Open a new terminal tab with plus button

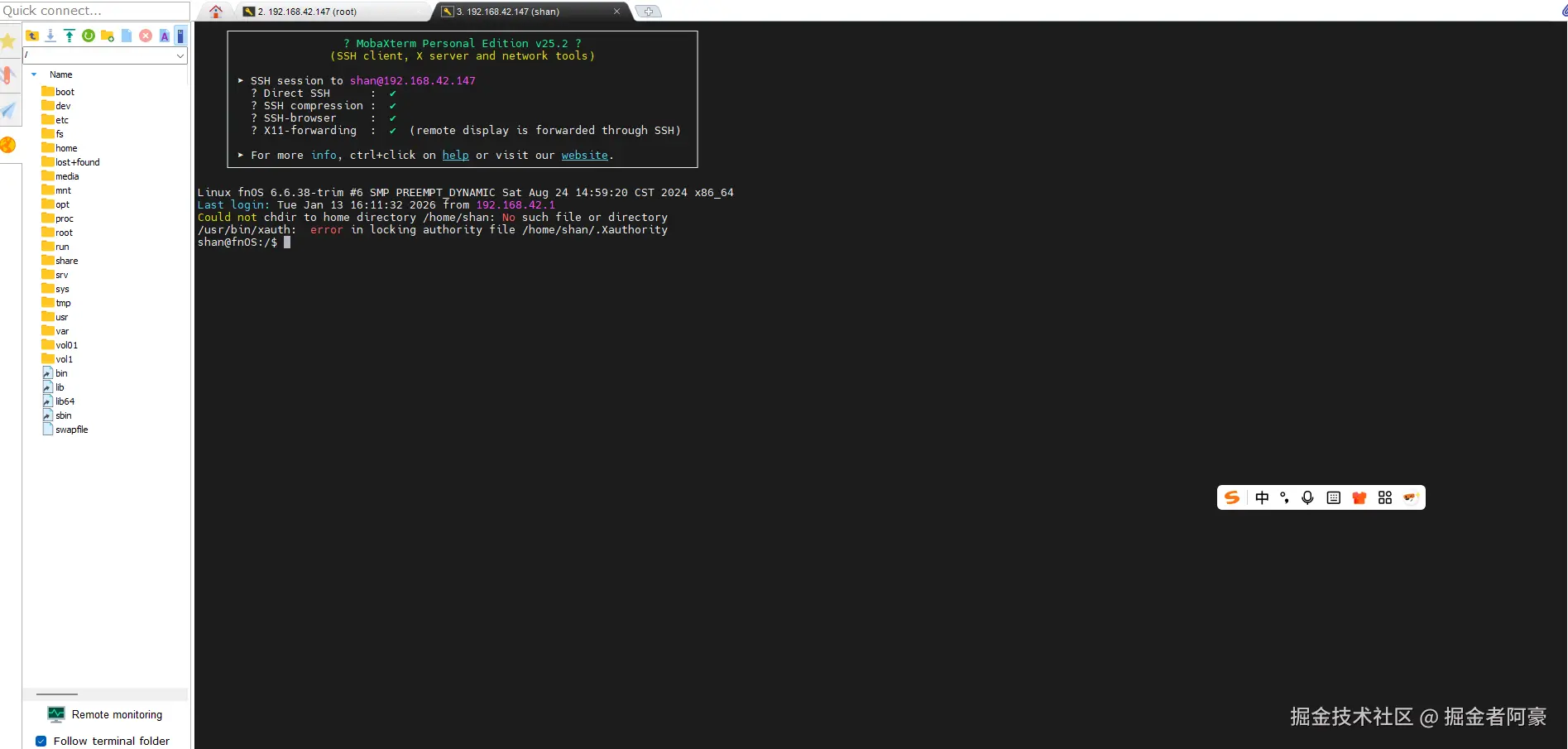[648, 12]
